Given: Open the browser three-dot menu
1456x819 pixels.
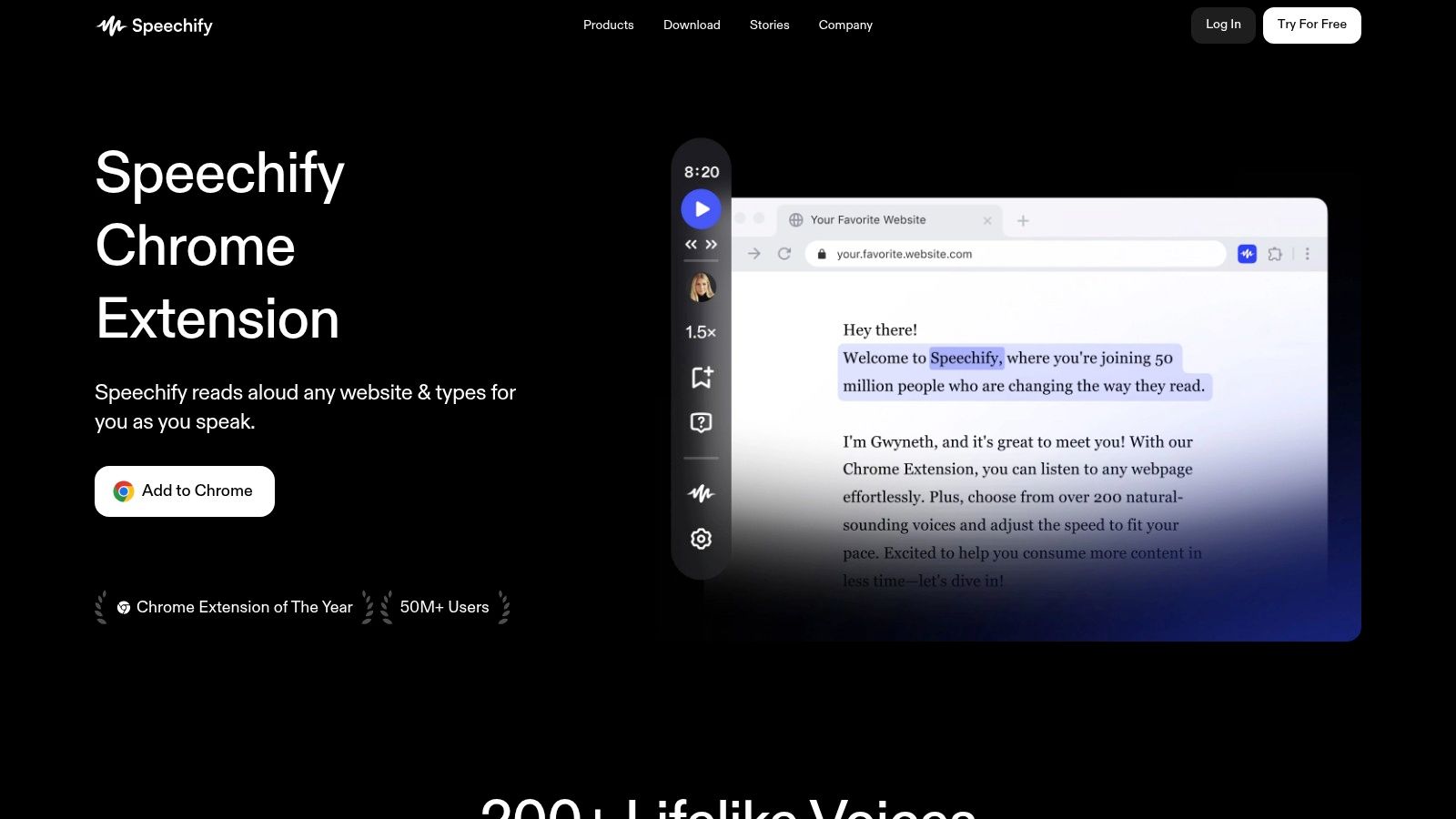Looking at the screenshot, I should click(x=1307, y=255).
